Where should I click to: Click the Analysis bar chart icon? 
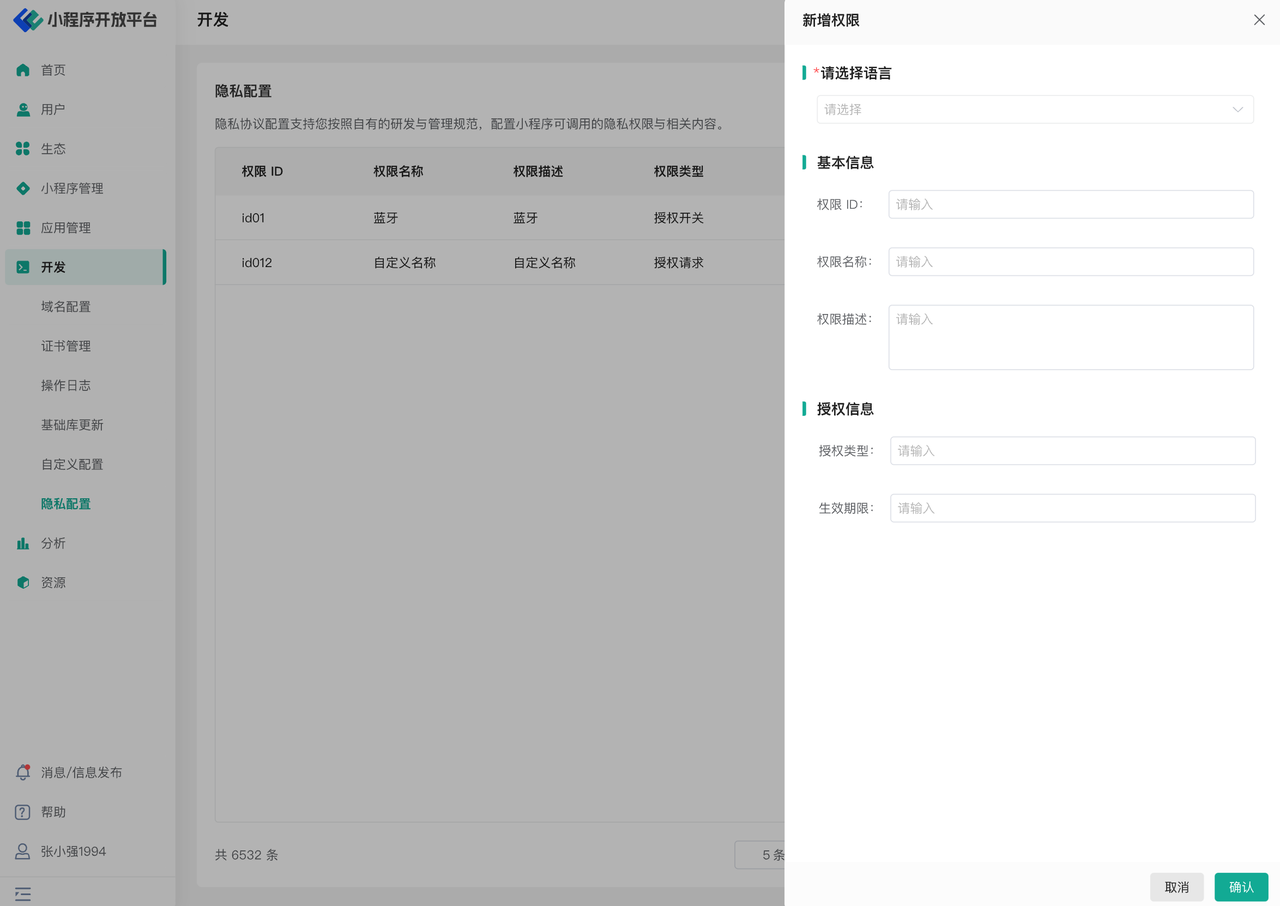(x=23, y=543)
